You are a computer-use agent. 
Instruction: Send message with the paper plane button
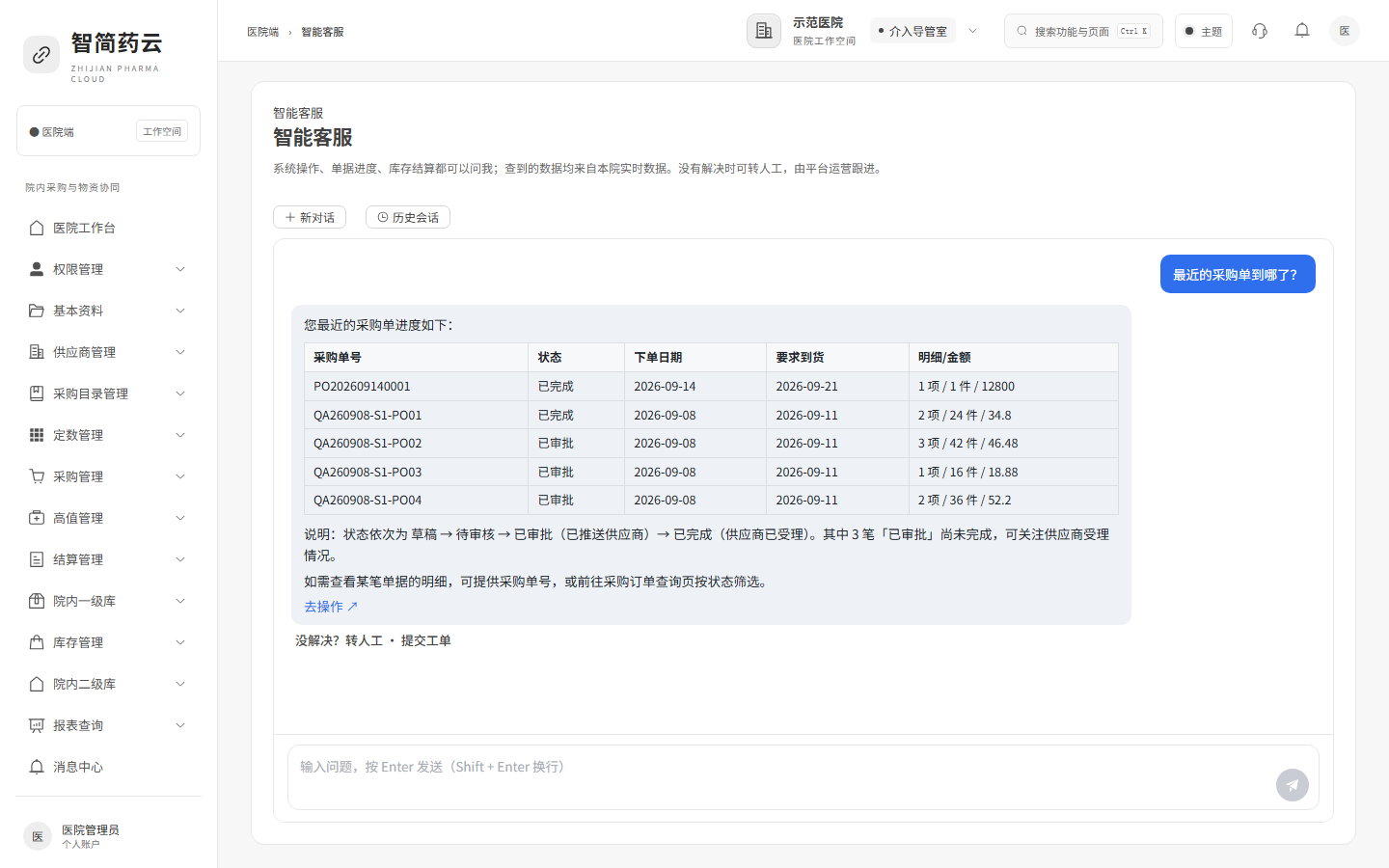[1293, 785]
